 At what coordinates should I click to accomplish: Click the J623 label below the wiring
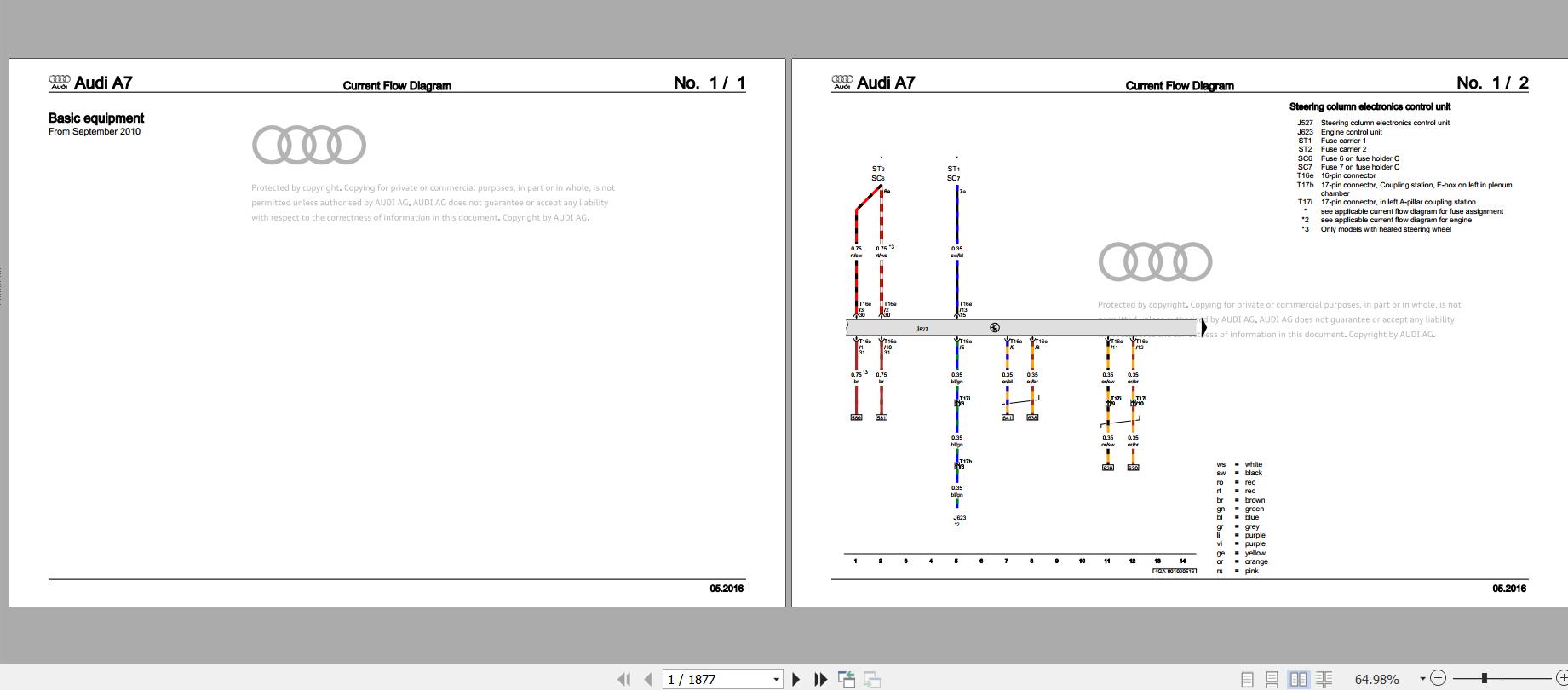[959, 518]
